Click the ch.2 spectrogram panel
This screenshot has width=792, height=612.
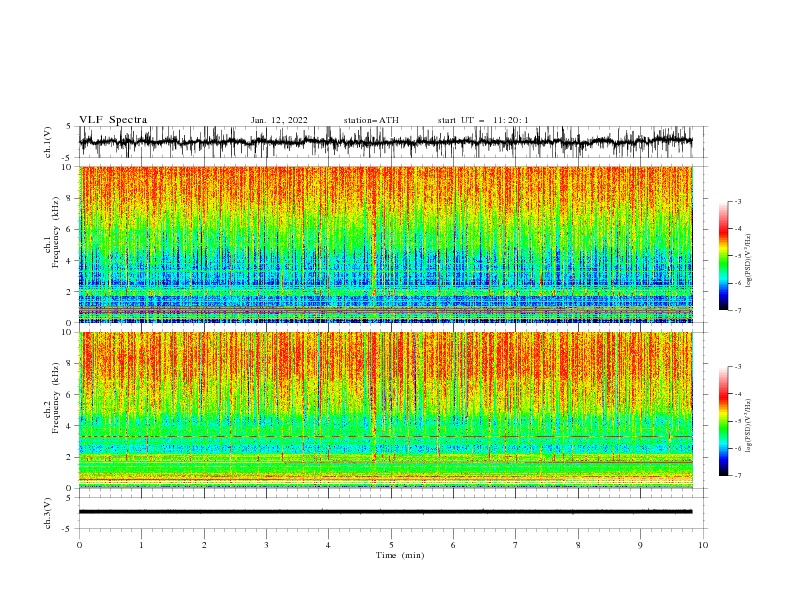[385, 410]
